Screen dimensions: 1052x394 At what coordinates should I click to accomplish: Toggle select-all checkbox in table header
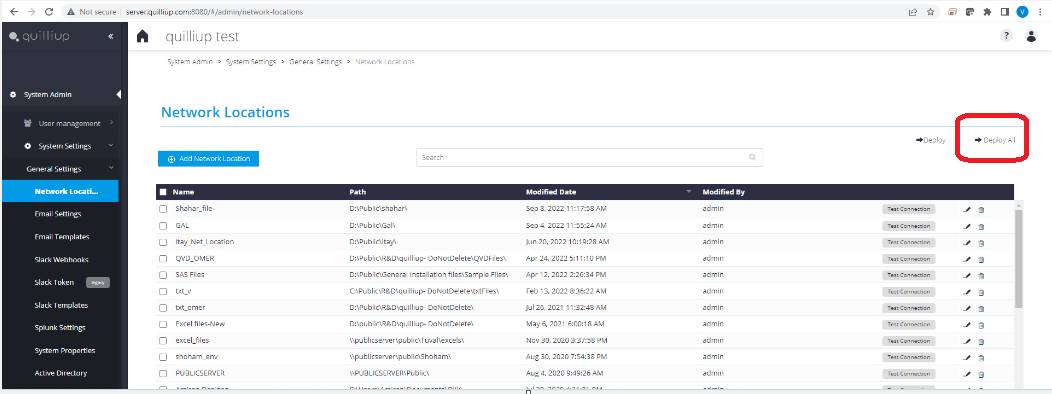pyautogui.click(x=163, y=192)
